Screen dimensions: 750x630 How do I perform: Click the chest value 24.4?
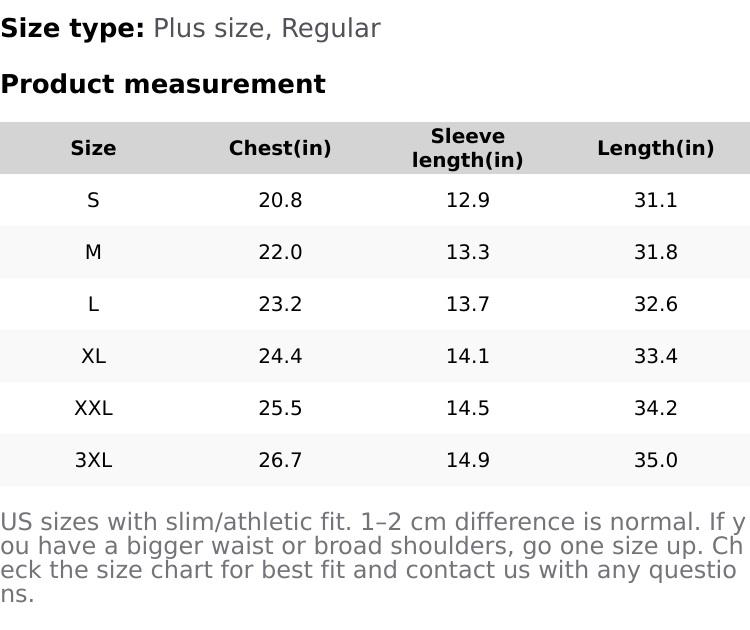click(280, 356)
